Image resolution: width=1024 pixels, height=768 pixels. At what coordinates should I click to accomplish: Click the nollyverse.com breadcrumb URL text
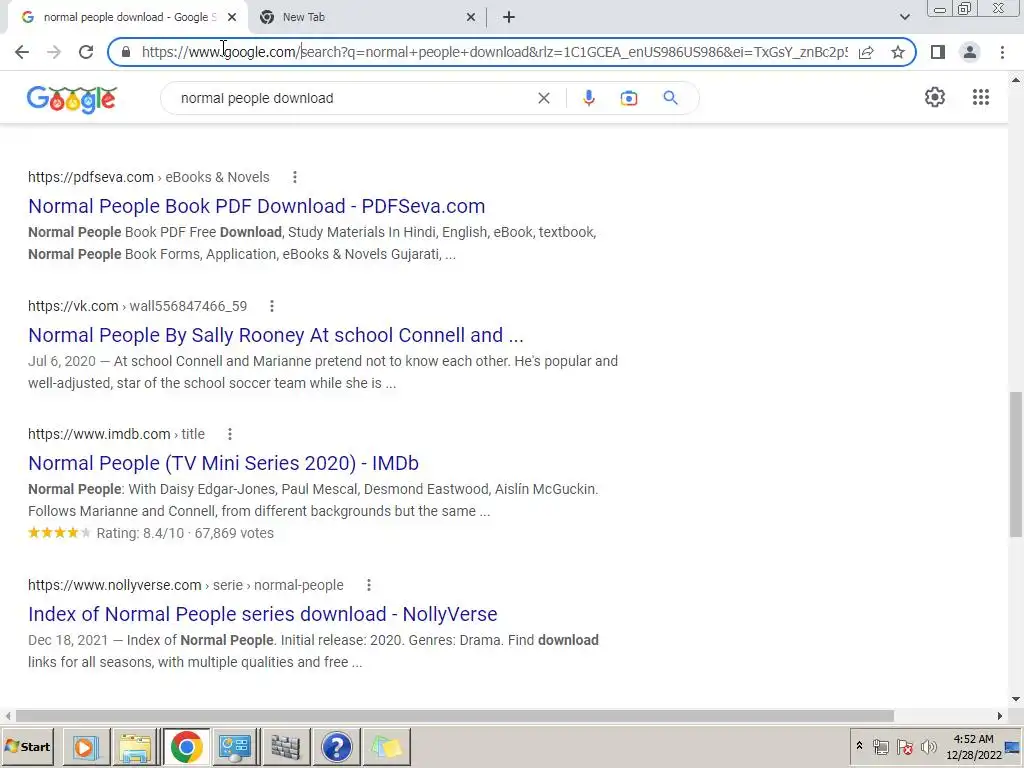pos(185,585)
